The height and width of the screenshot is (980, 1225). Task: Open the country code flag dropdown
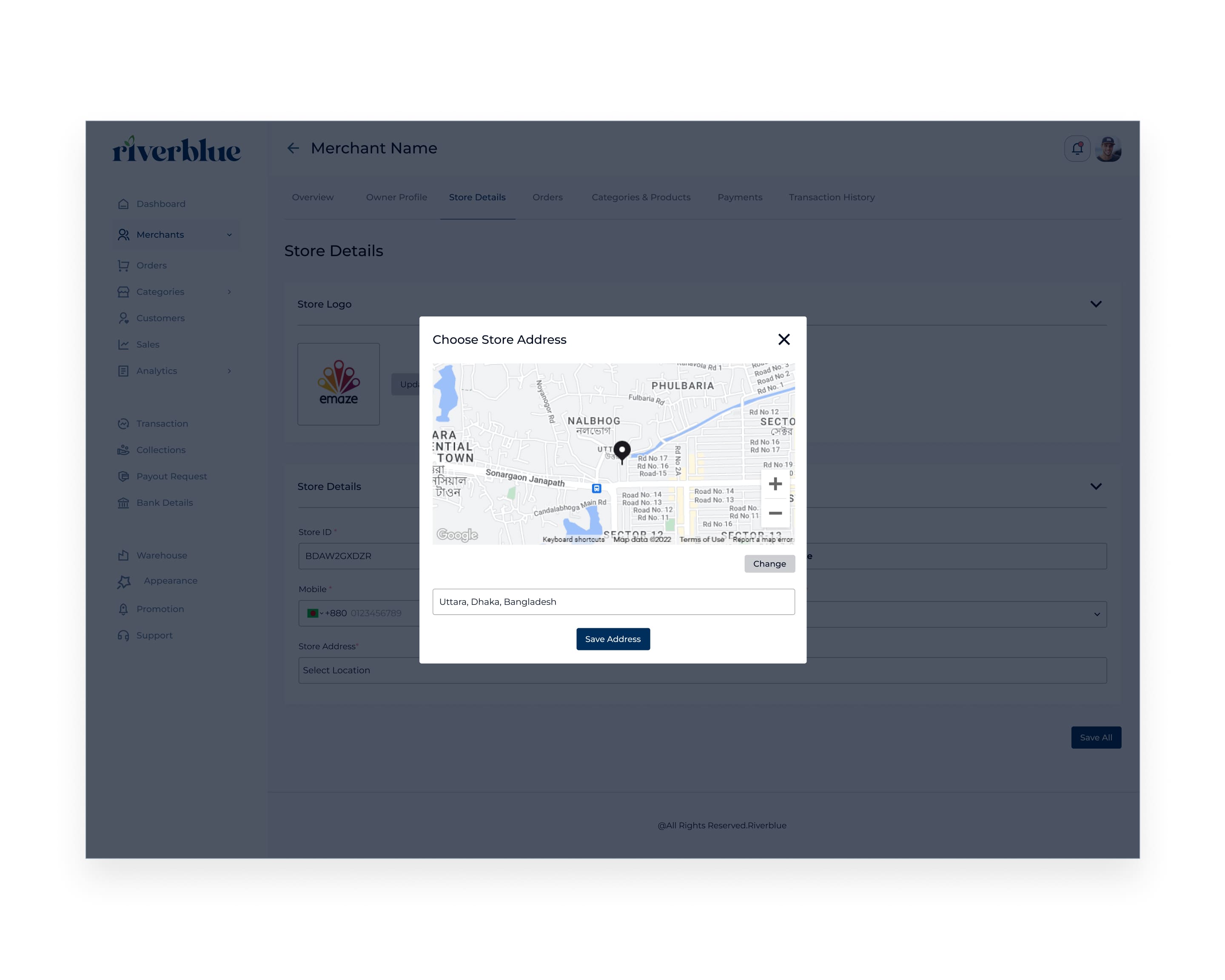315,613
